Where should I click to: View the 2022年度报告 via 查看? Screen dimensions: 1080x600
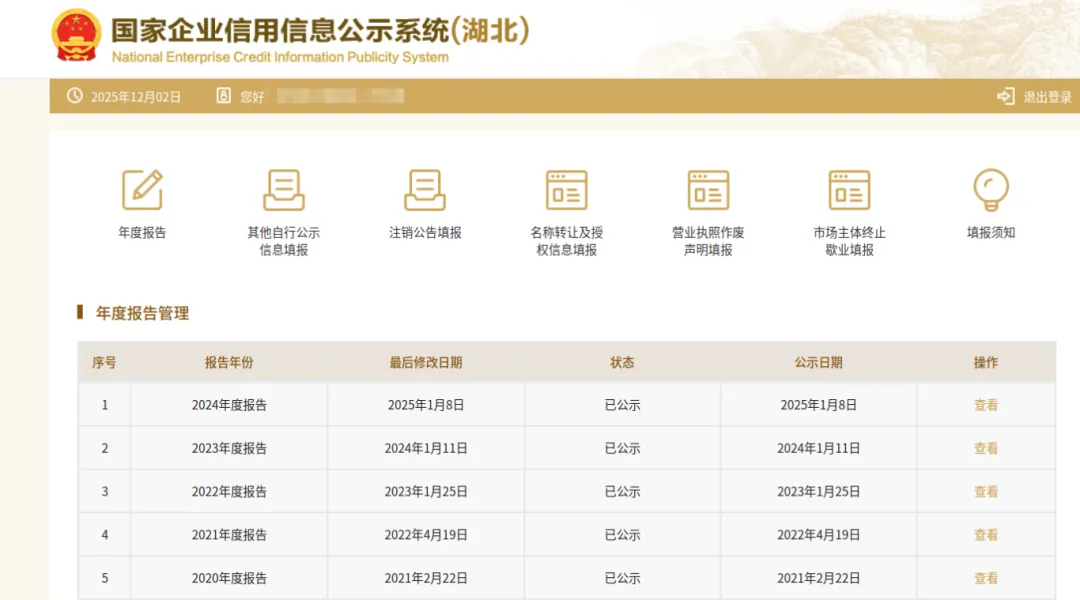(986, 492)
